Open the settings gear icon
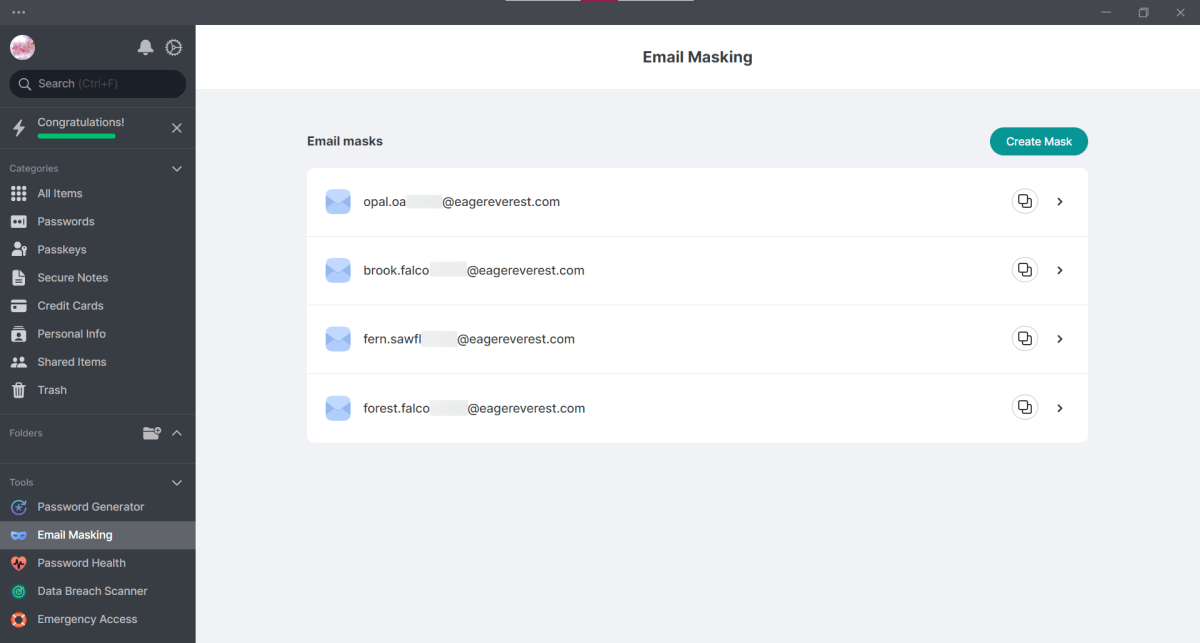The width and height of the screenshot is (1200, 643). click(173, 47)
